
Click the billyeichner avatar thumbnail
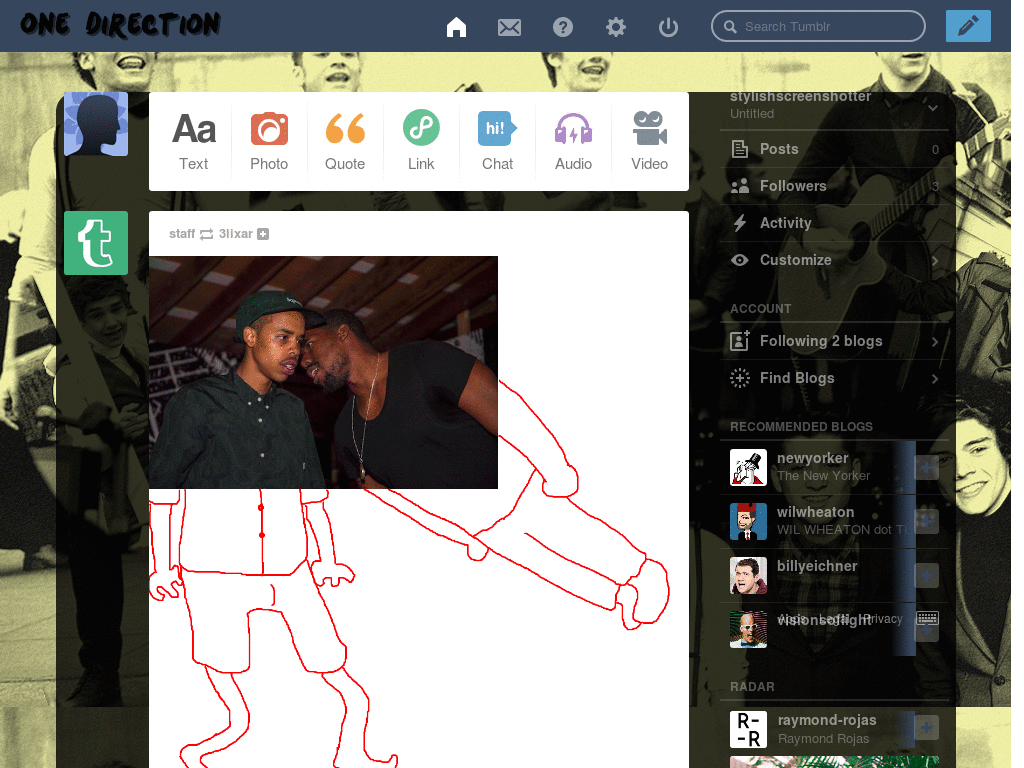coord(748,575)
